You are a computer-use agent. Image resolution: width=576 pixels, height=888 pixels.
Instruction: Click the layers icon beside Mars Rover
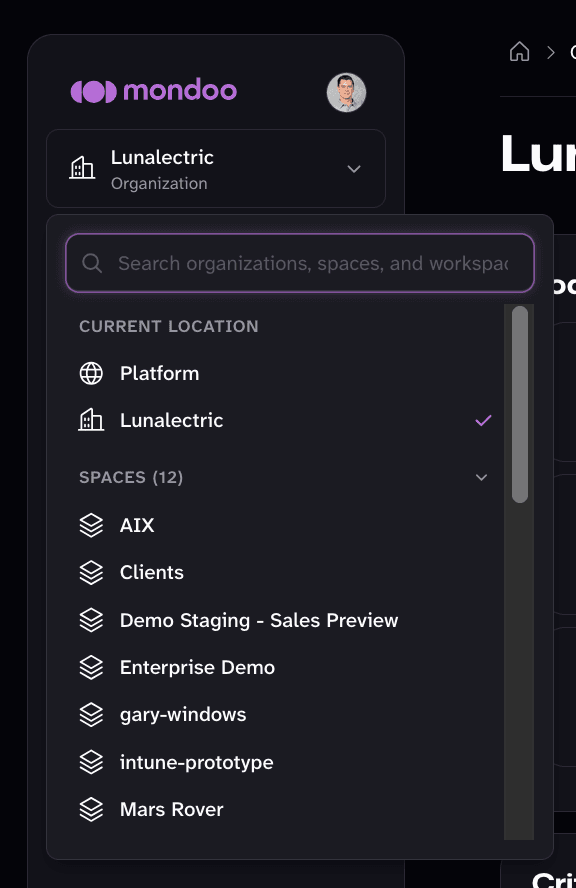point(91,809)
